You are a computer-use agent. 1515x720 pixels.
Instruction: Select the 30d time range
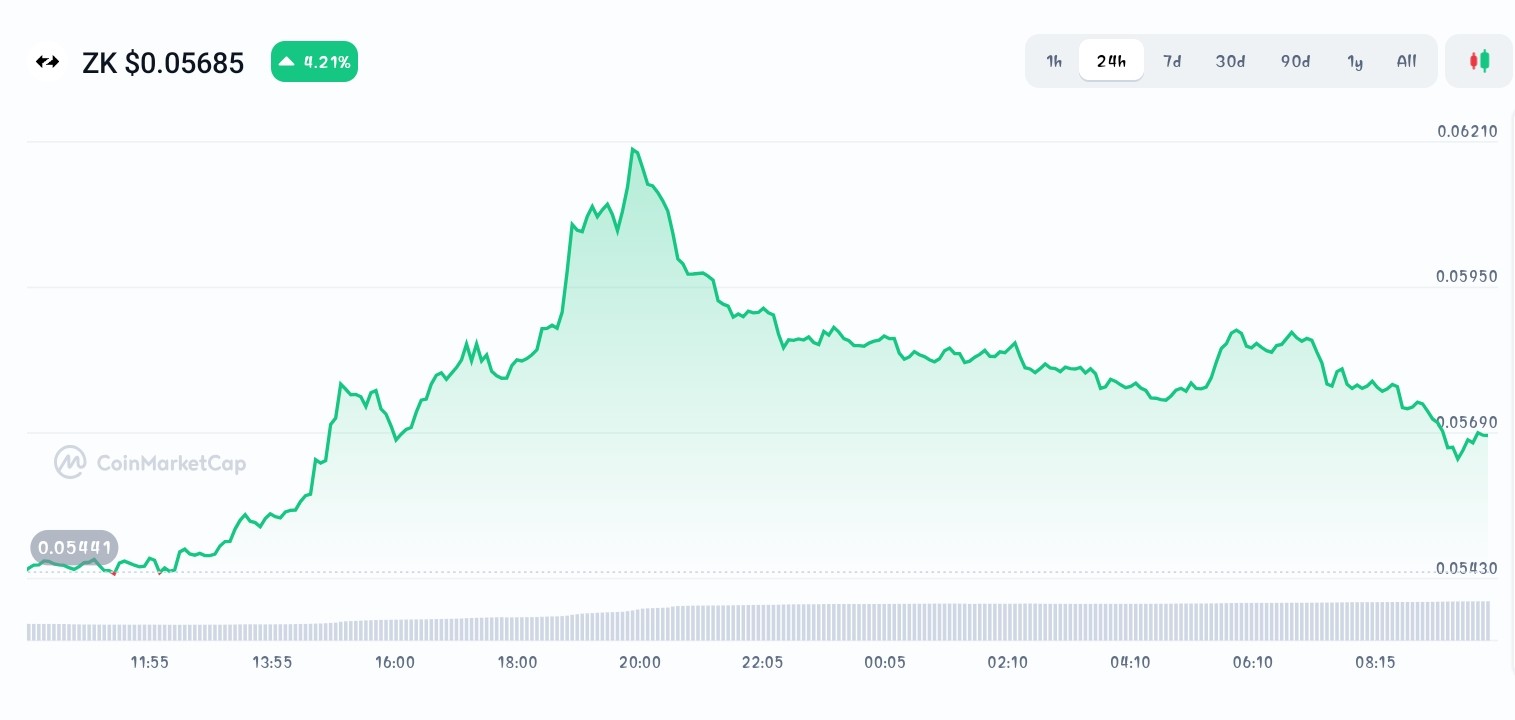[x=1230, y=61]
